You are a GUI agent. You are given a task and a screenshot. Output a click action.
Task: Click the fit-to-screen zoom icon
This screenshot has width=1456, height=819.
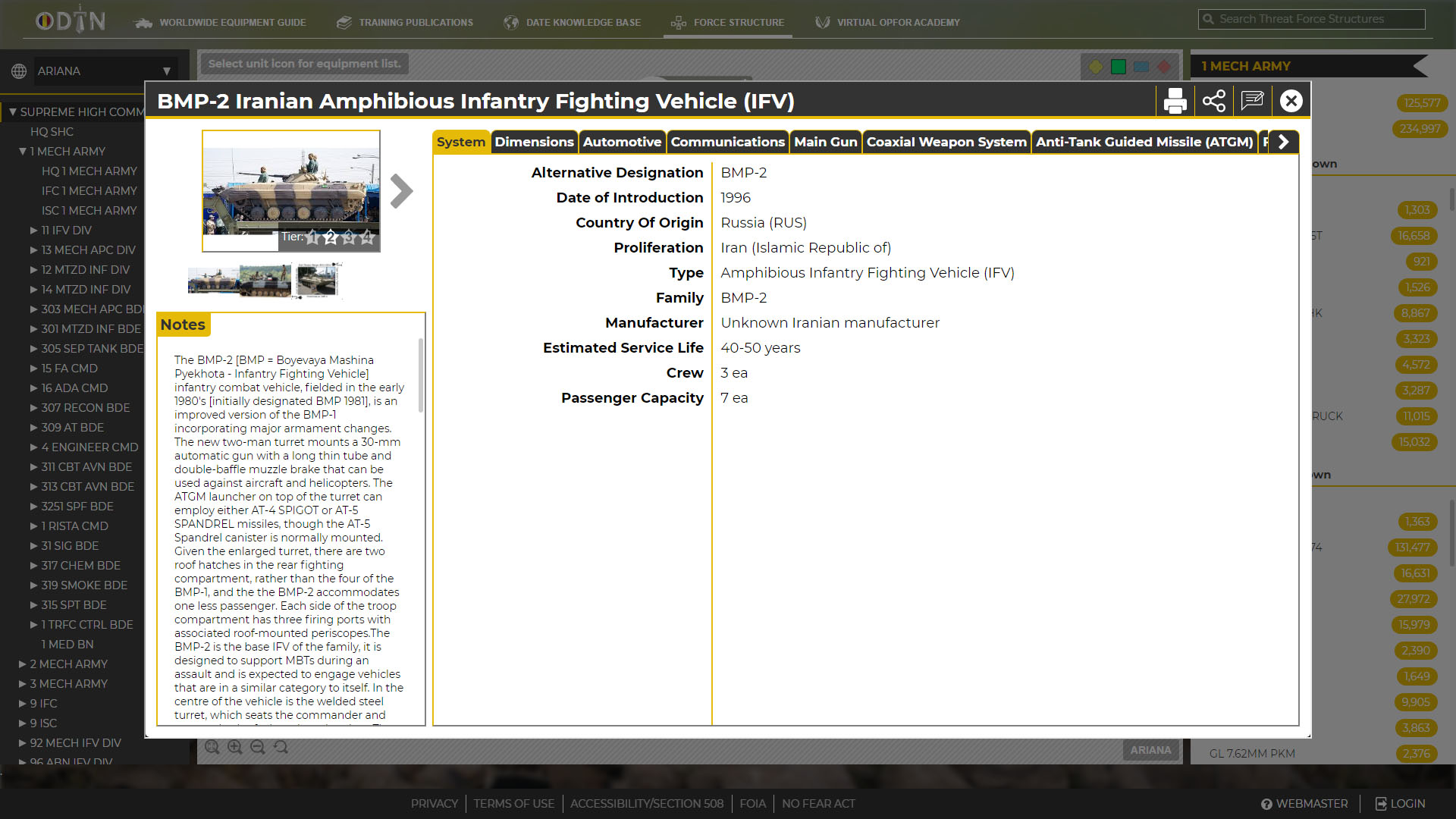212,747
